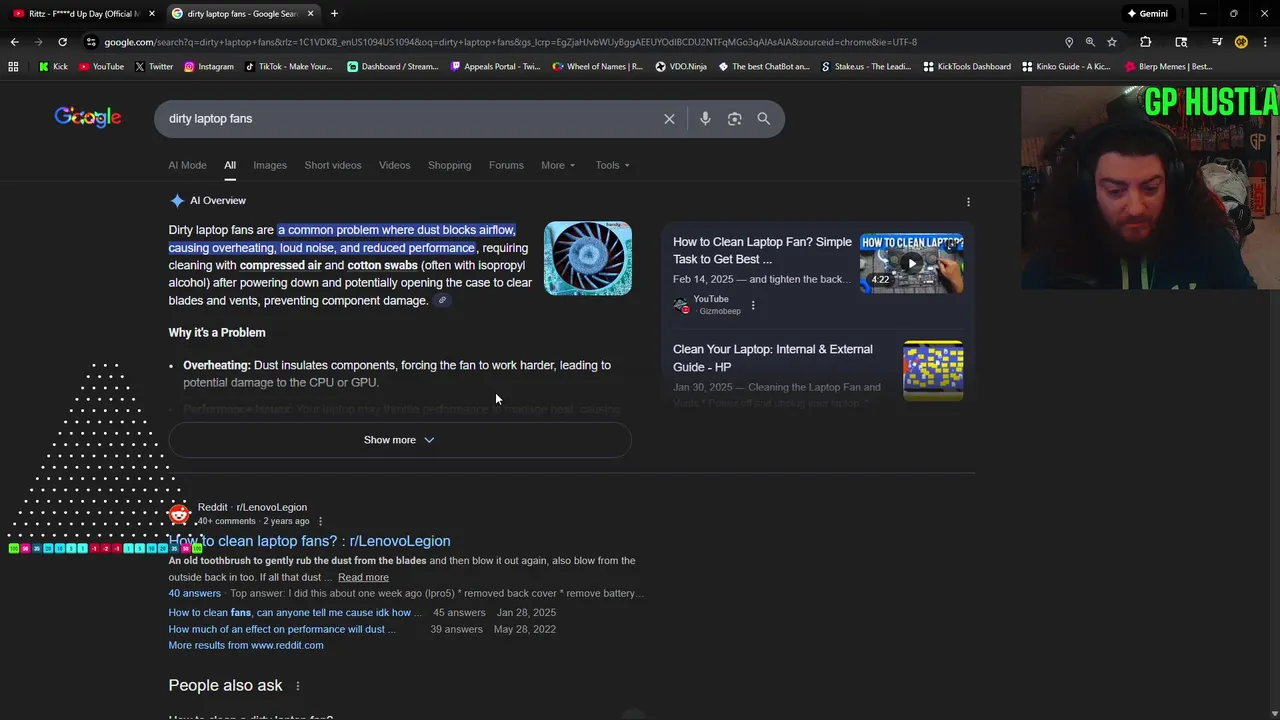Switch to the Rittz YouTube tab

(85, 14)
